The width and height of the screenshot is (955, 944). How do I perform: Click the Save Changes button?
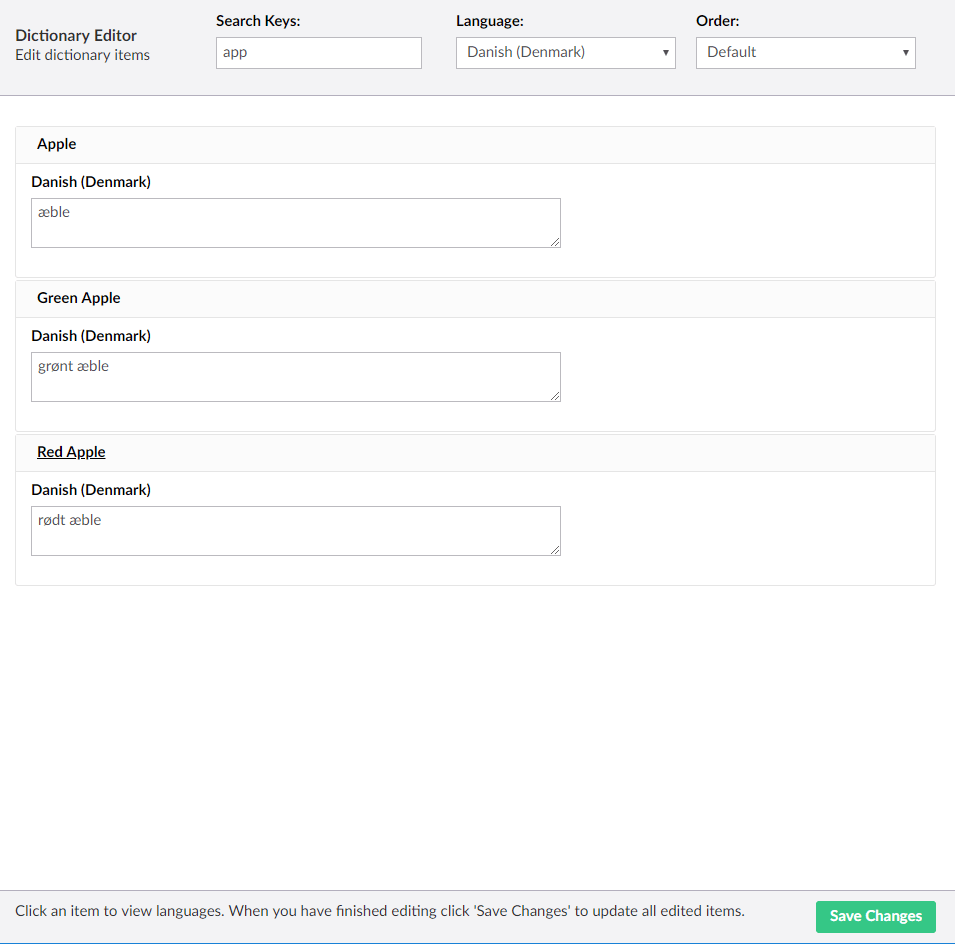pos(875,916)
